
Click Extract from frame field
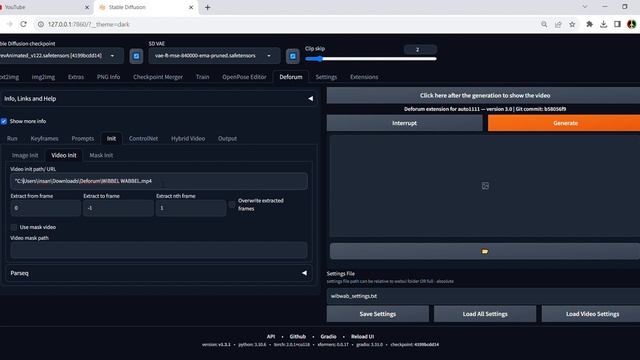pyautogui.click(x=46, y=208)
